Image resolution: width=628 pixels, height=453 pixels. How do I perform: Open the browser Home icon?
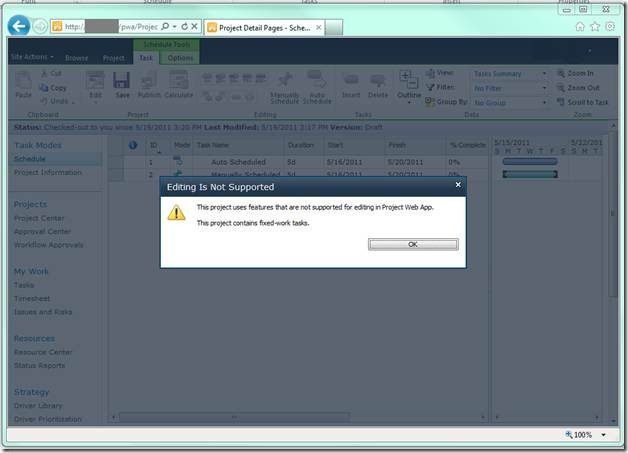[x=580, y=27]
